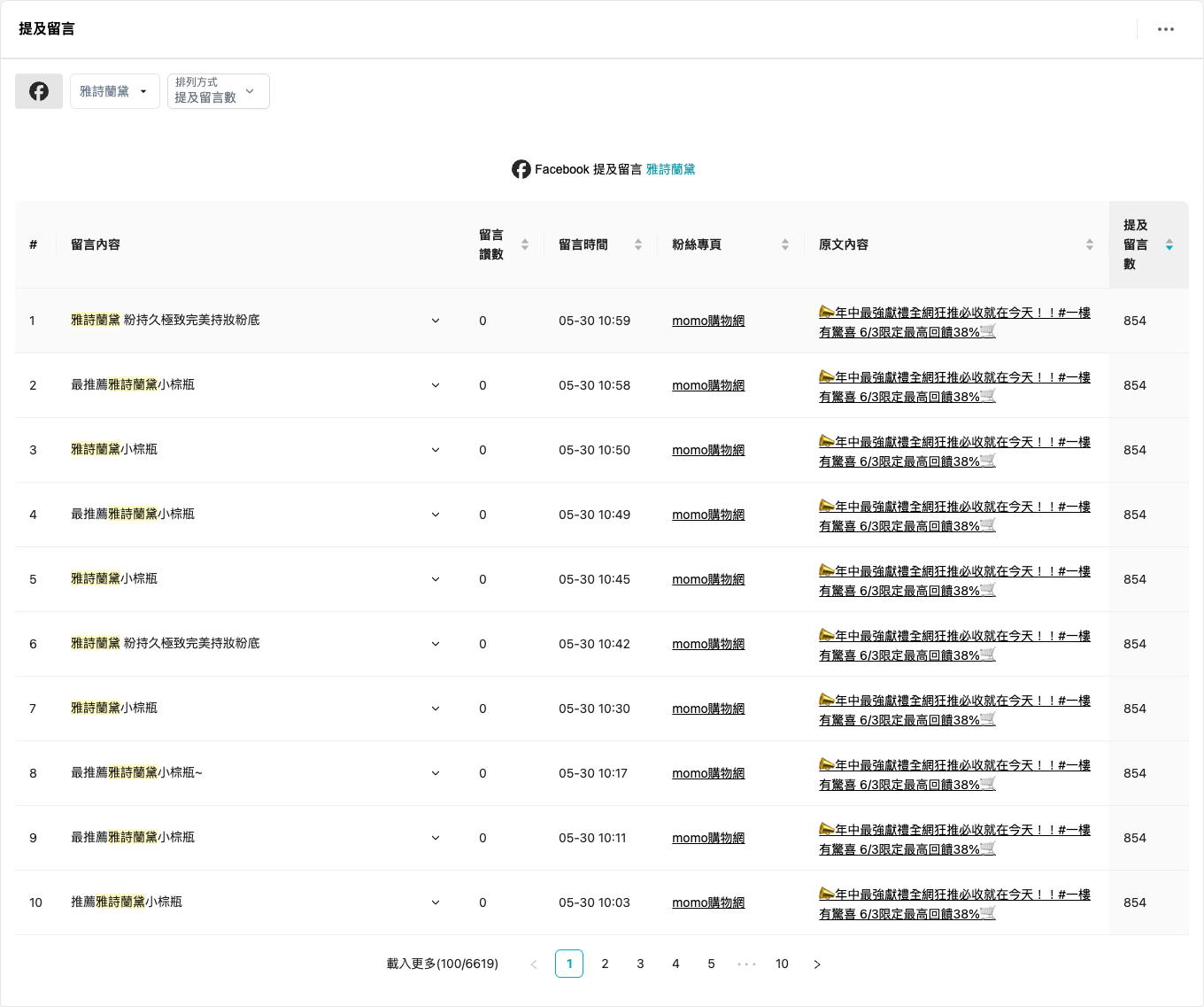Select the Facebook platform icon filter

(x=39, y=91)
